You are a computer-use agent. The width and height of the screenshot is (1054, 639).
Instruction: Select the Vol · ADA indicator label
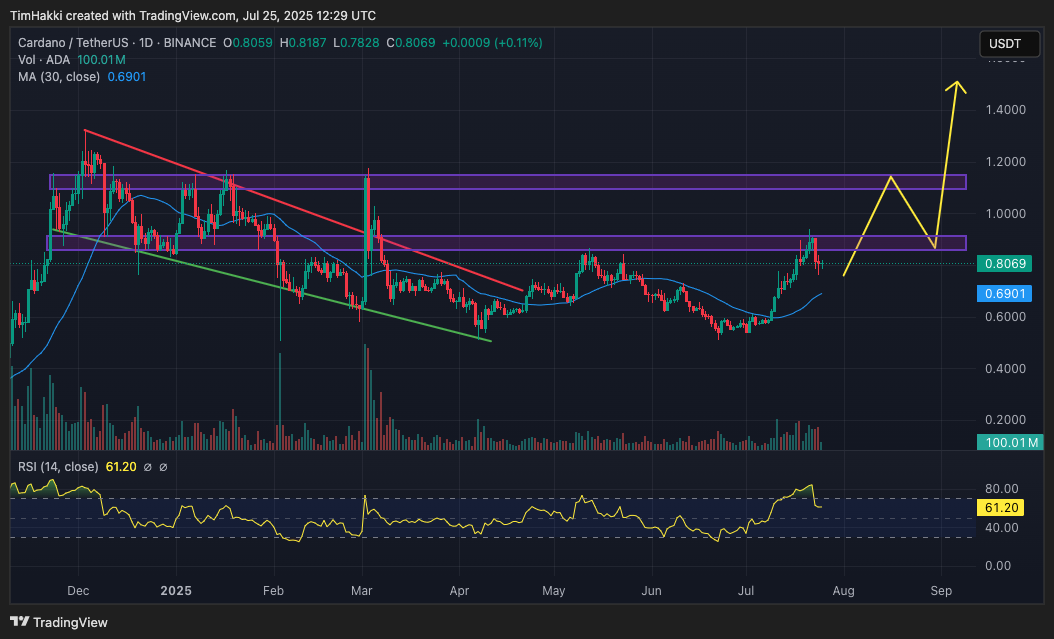(x=45, y=59)
